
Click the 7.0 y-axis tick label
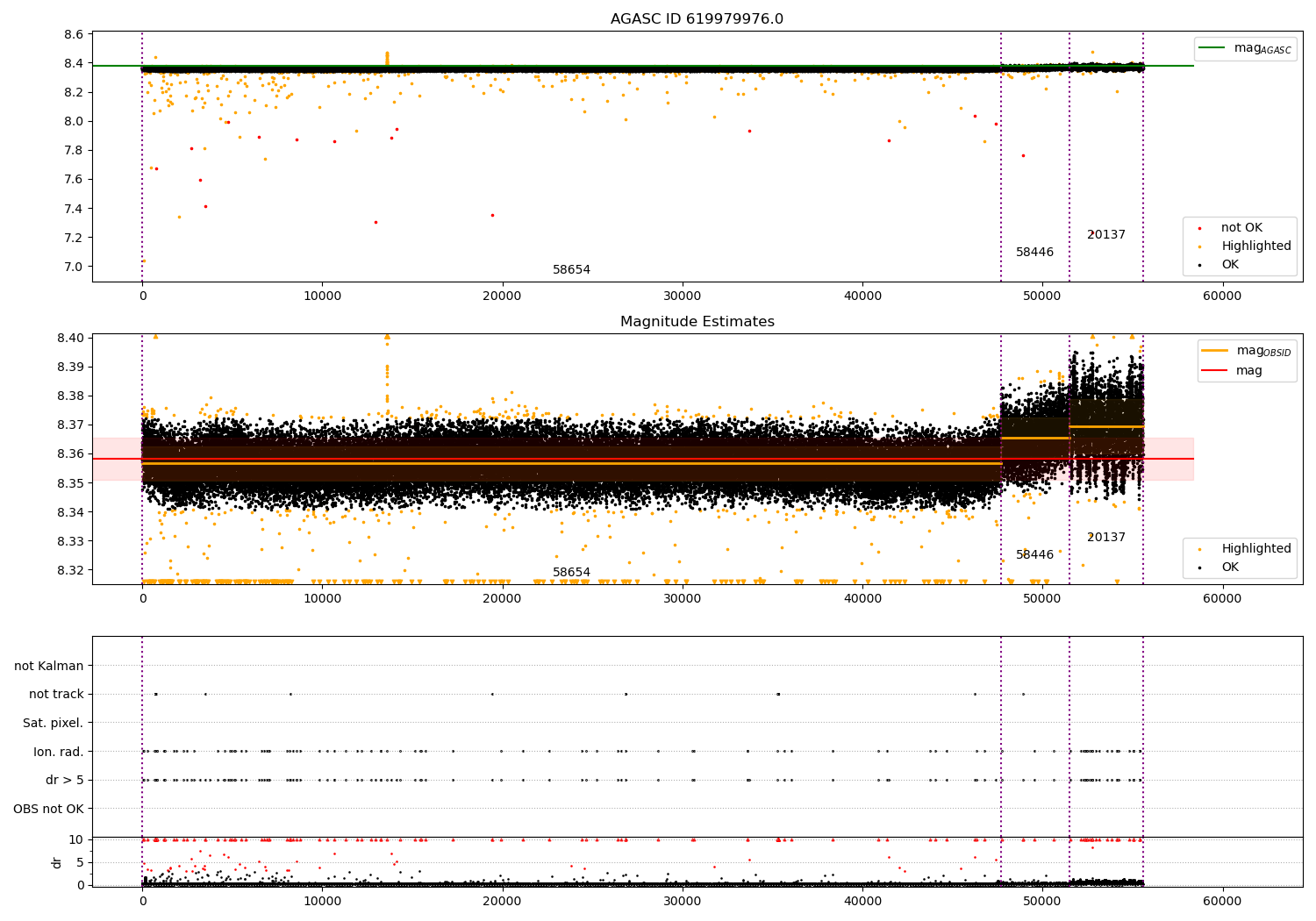74,268
